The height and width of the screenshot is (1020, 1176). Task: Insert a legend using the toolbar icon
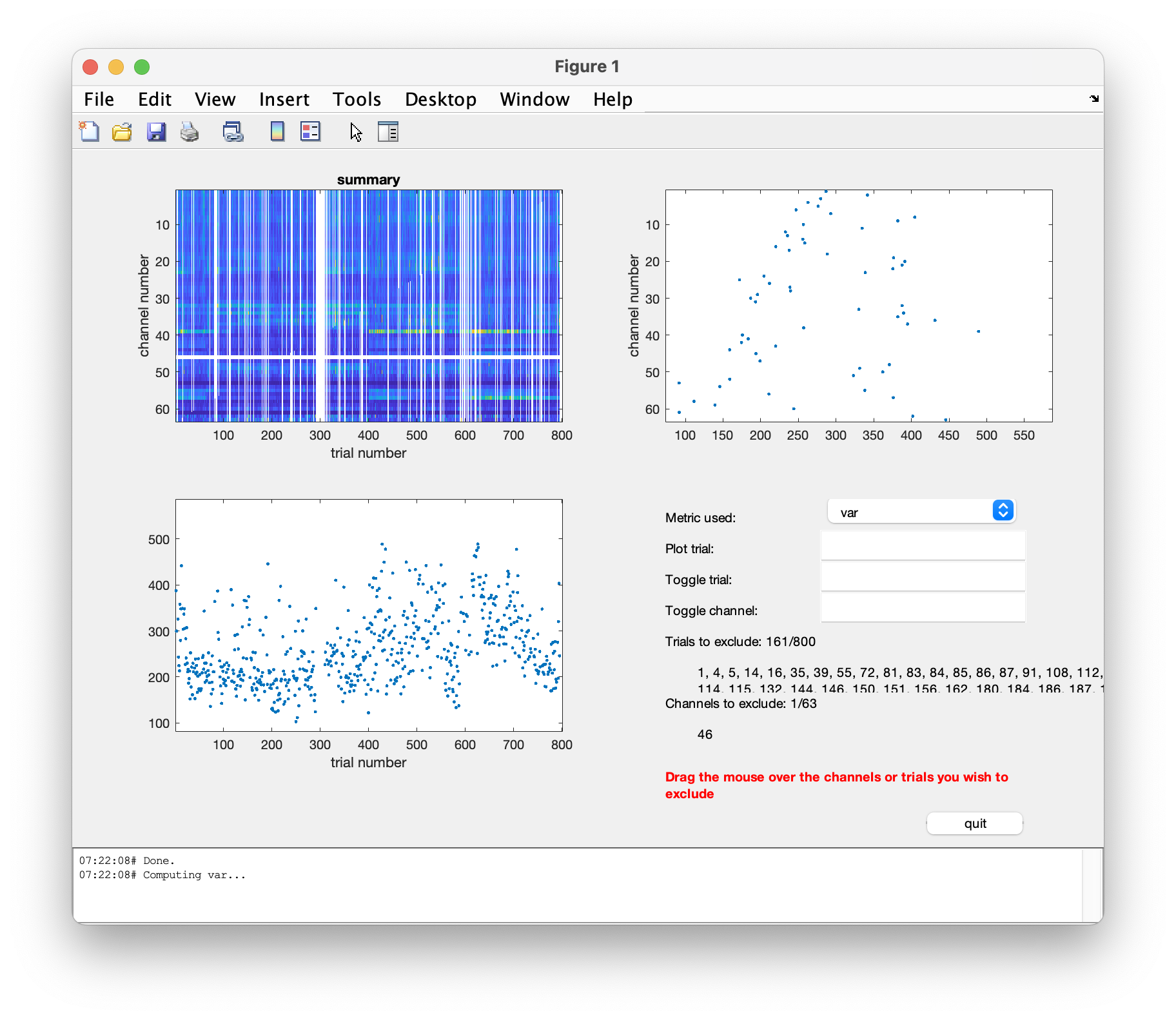(311, 132)
